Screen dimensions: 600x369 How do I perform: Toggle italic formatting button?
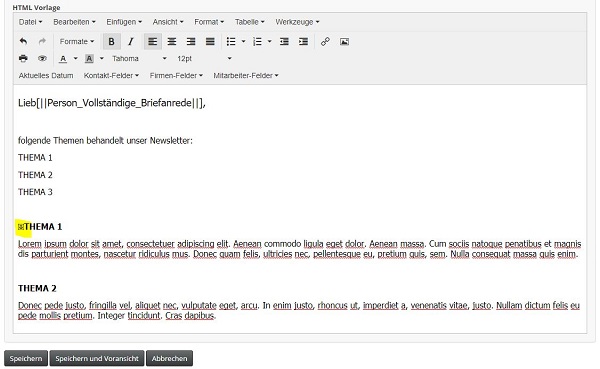pyautogui.click(x=130, y=41)
